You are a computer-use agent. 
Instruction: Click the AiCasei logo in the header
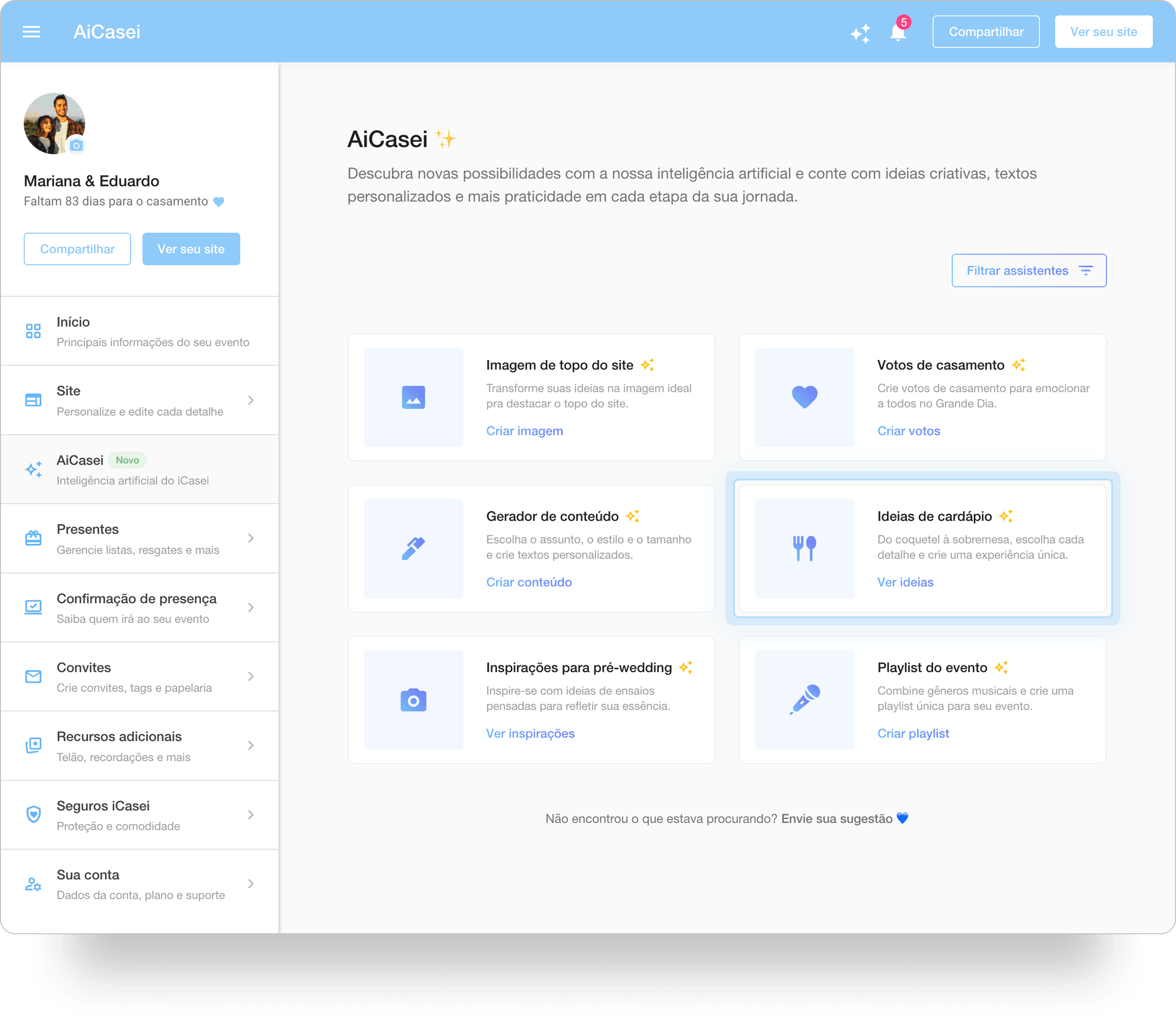pyautogui.click(x=106, y=32)
